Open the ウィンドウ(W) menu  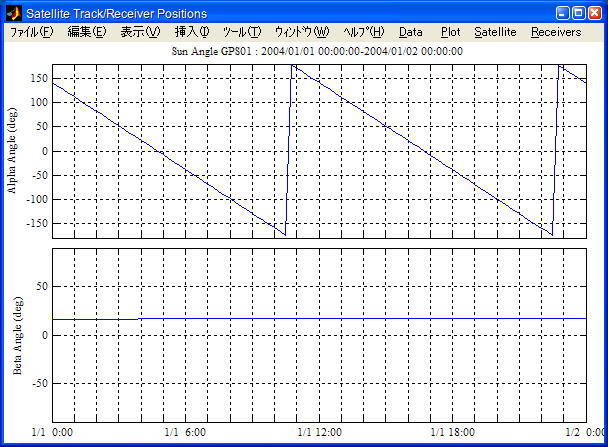(301, 32)
